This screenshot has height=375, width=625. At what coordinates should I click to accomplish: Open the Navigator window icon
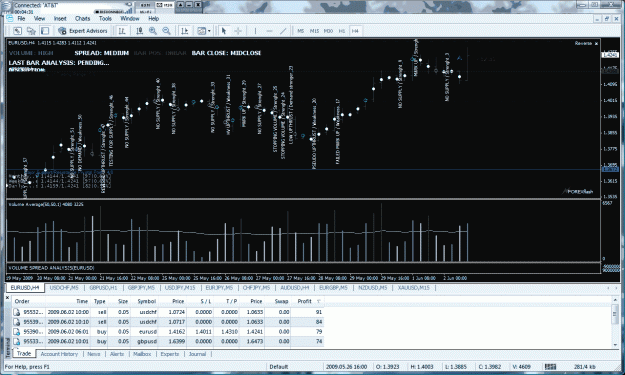point(31,31)
